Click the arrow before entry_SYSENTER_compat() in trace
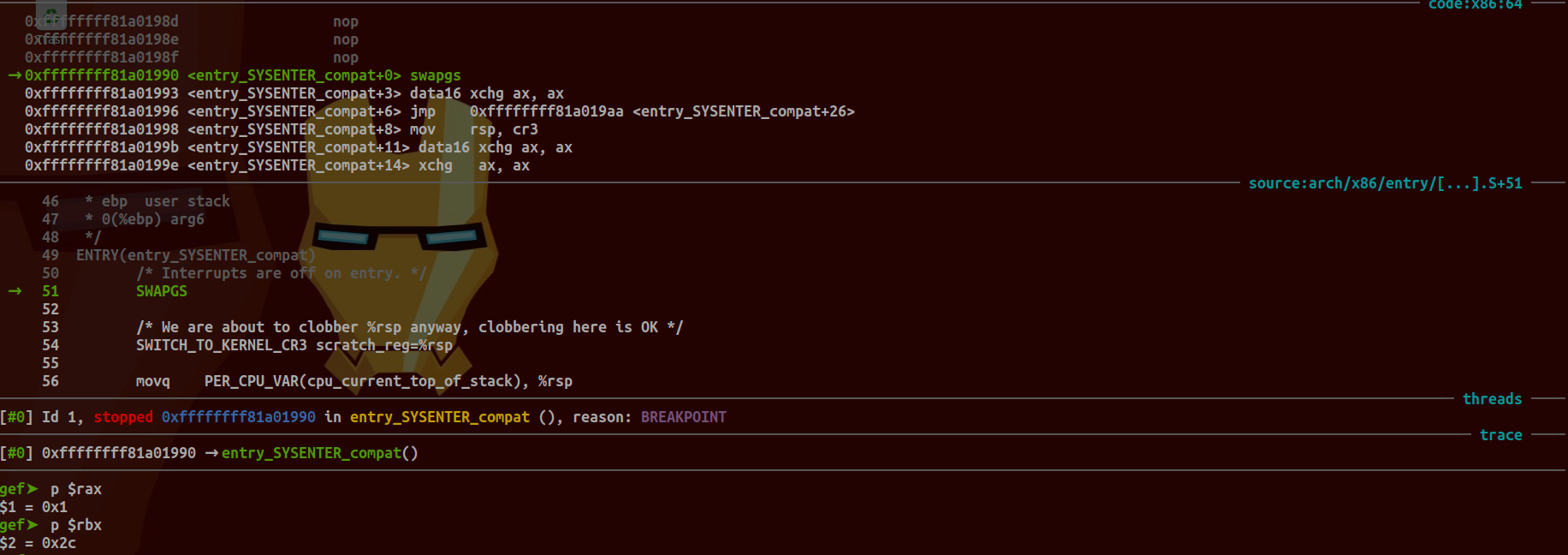The height and width of the screenshot is (555, 1568). coord(211,453)
